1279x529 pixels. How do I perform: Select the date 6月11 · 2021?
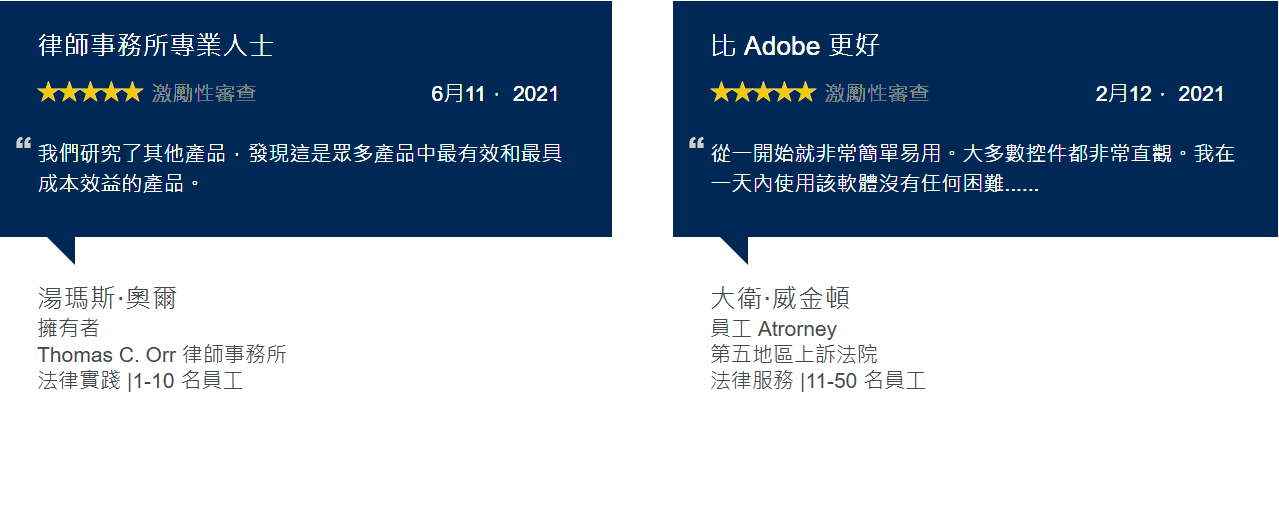point(495,94)
